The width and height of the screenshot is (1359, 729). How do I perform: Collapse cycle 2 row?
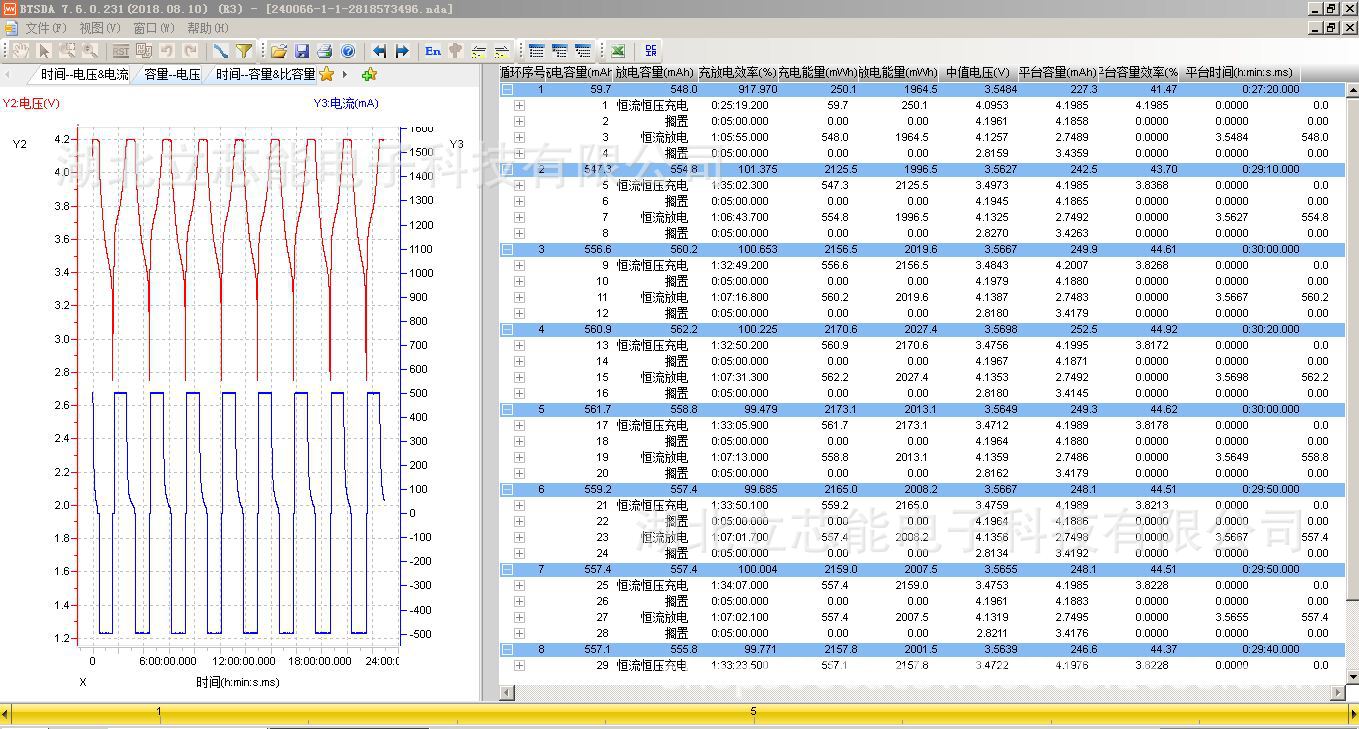507,169
